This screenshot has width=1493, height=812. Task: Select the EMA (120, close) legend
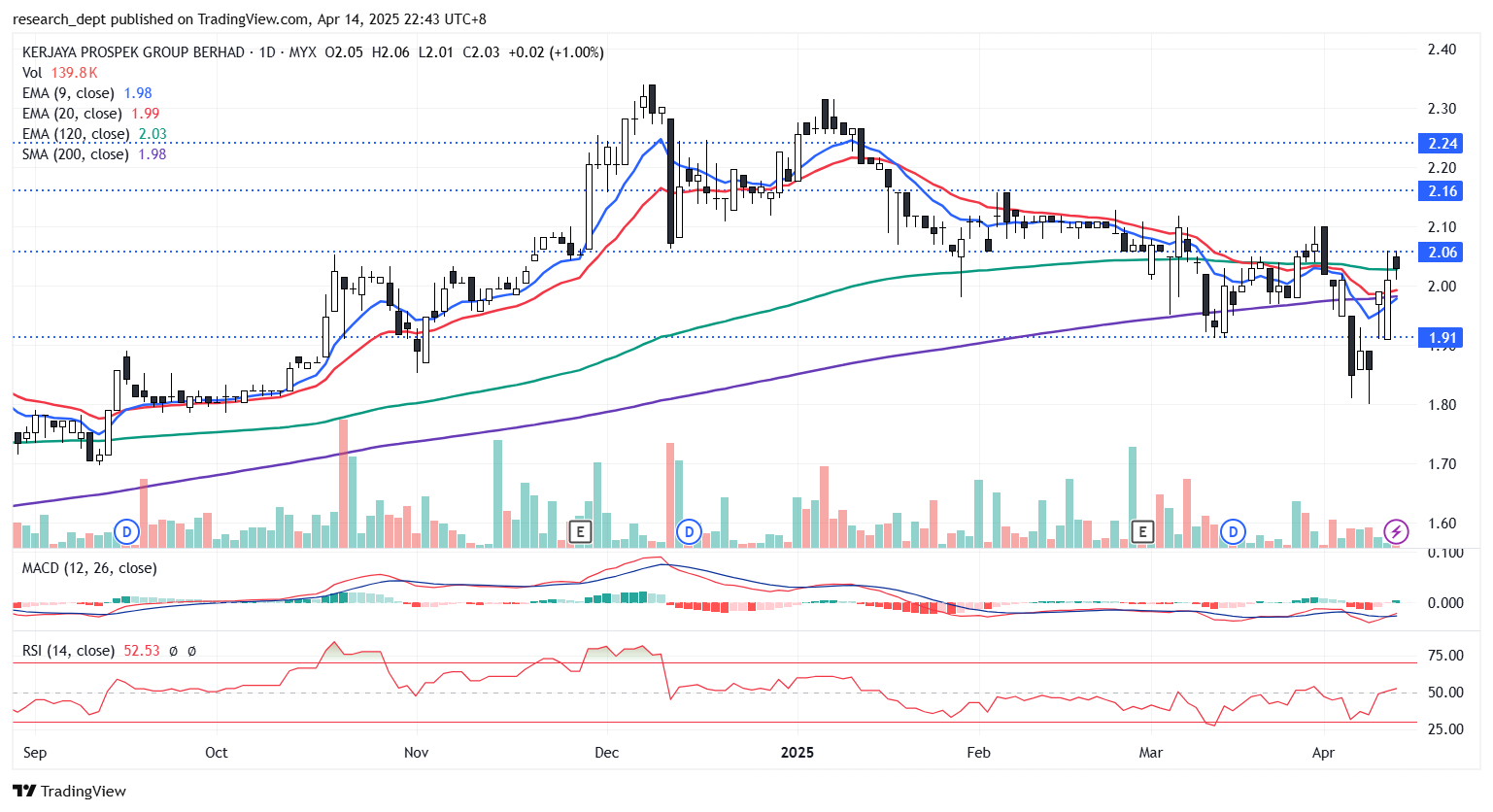tap(94, 134)
